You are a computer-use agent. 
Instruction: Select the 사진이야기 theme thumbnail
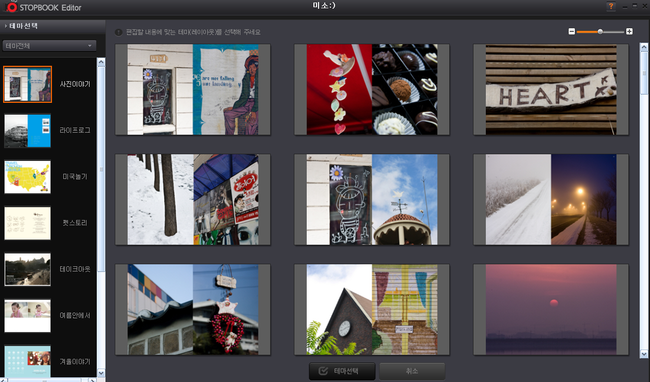27,85
